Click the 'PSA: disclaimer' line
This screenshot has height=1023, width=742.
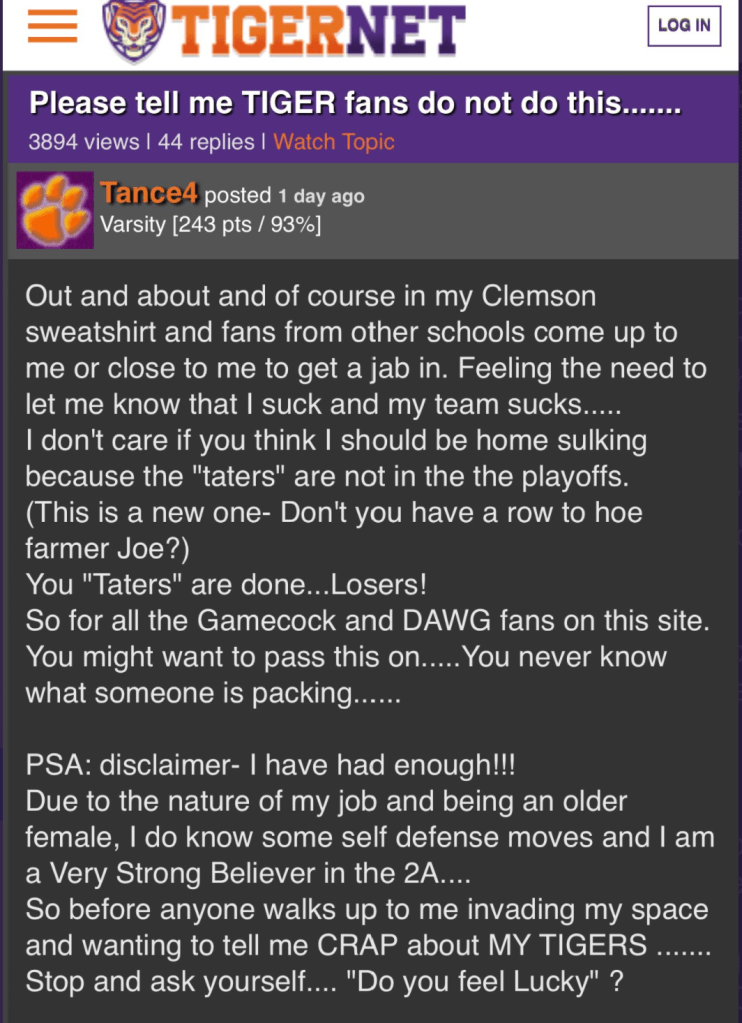tap(269, 765)
